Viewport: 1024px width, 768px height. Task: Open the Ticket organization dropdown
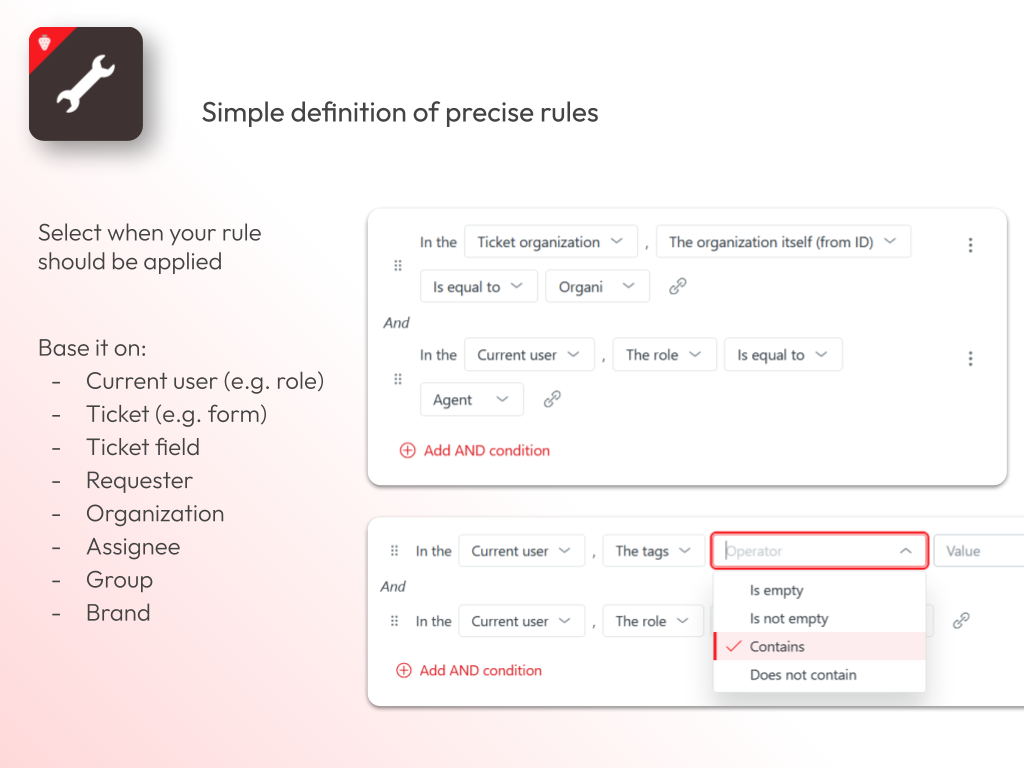click(x=550, y=242)
